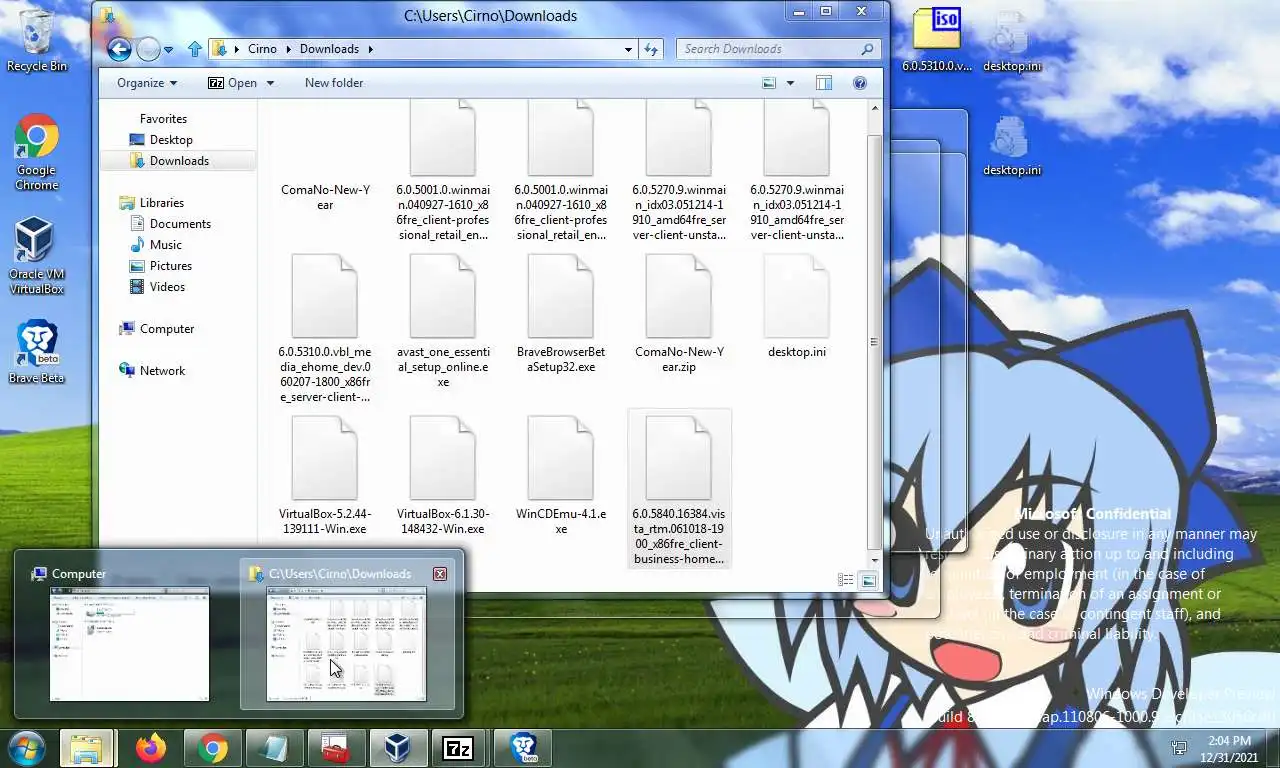The width and height of the screenshot is (1280, 768).
Task: Open Brave Beta desktop shortcut
Action: click(37, 352)
